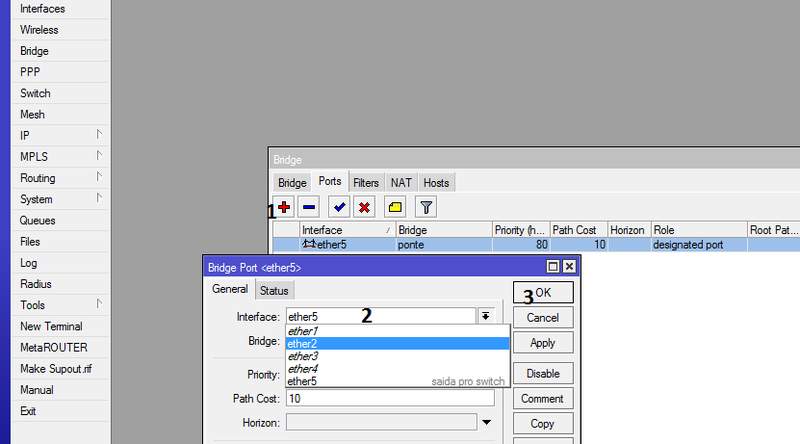Sort by Interface column header
The height and width of the screenshot is (444, 800).
click(x=347, y=230)
